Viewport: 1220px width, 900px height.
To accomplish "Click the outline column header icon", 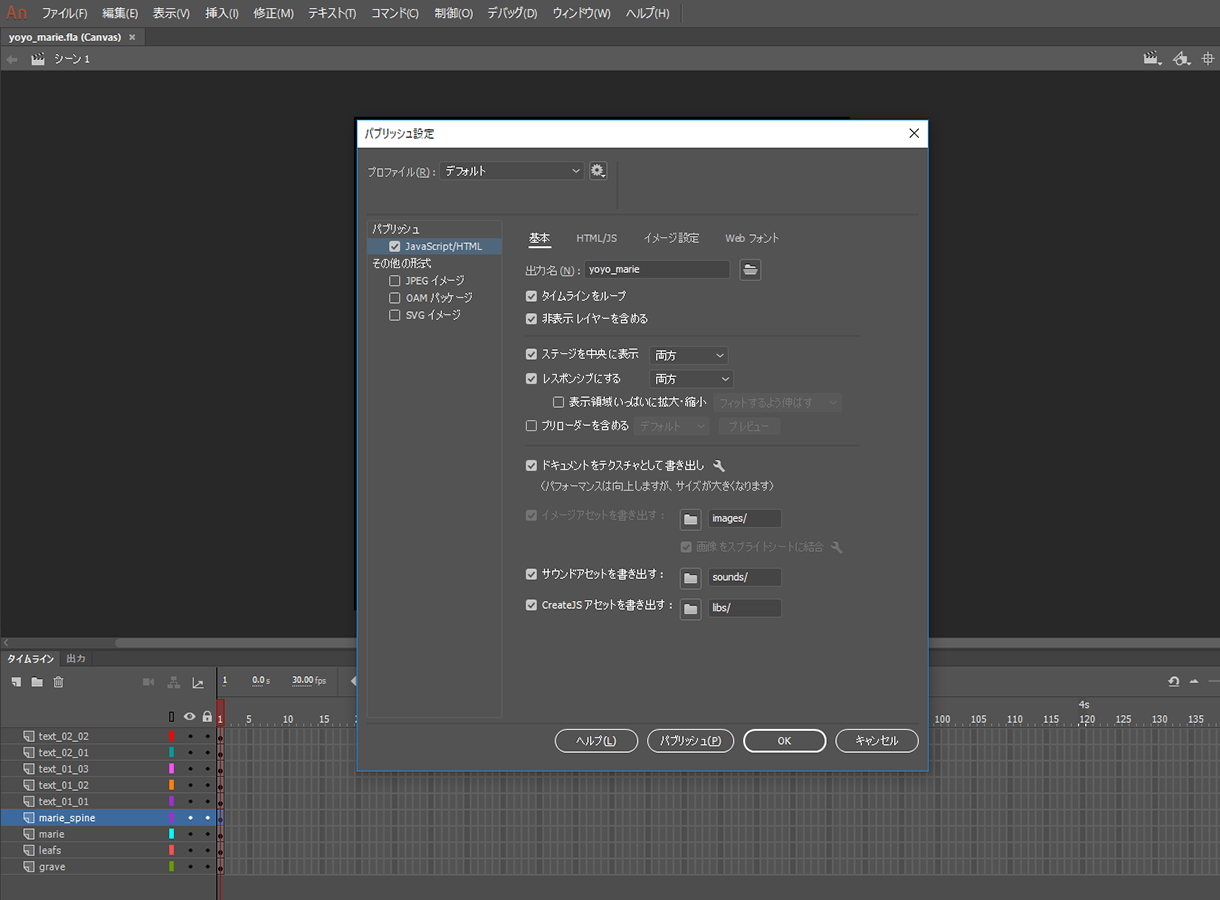I will point(172,717).
